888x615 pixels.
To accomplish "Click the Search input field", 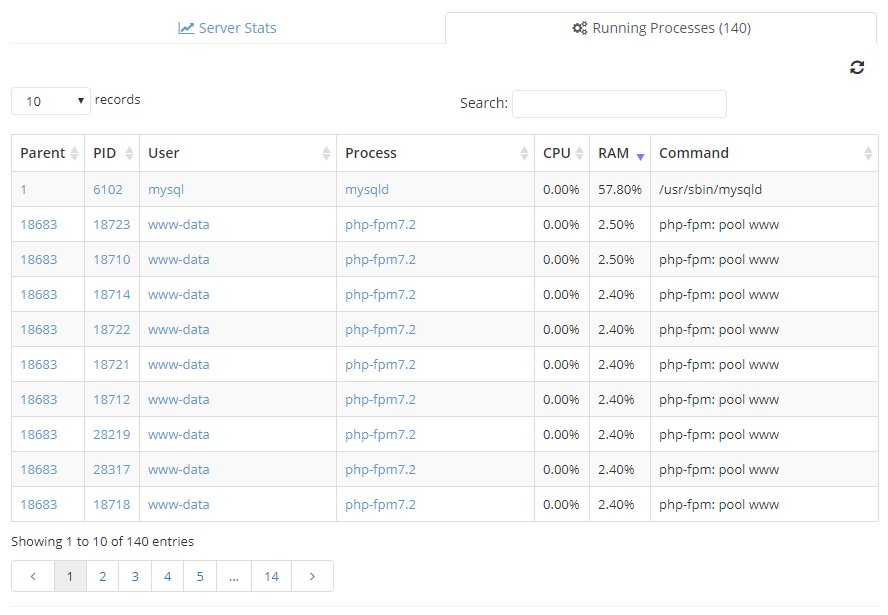I will (x=619, y=104).
